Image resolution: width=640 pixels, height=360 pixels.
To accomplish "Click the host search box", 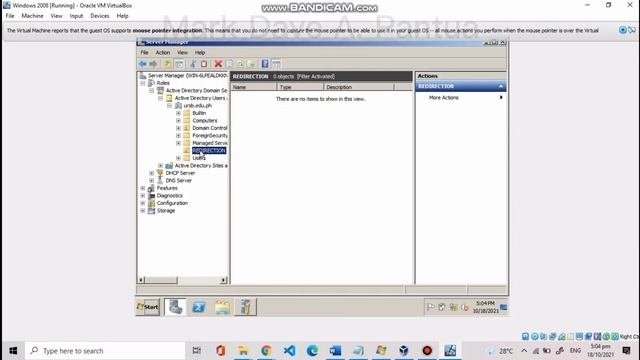I will tap(105, 351).
